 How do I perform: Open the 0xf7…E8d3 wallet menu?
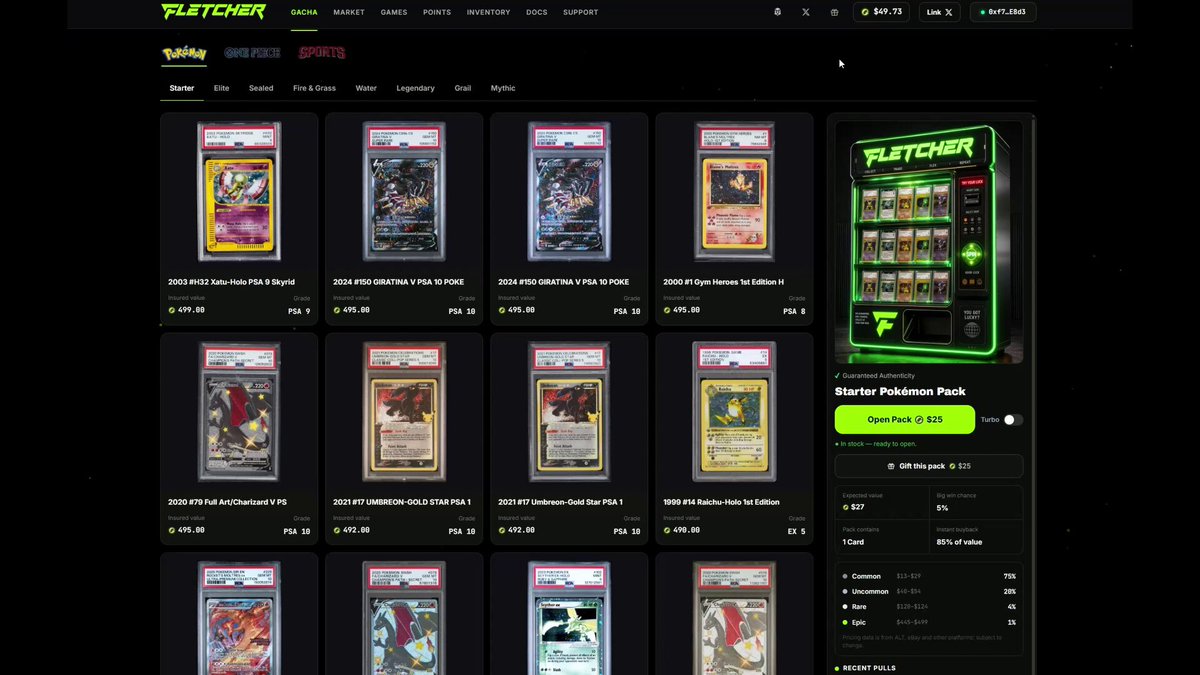(1003, 12)
